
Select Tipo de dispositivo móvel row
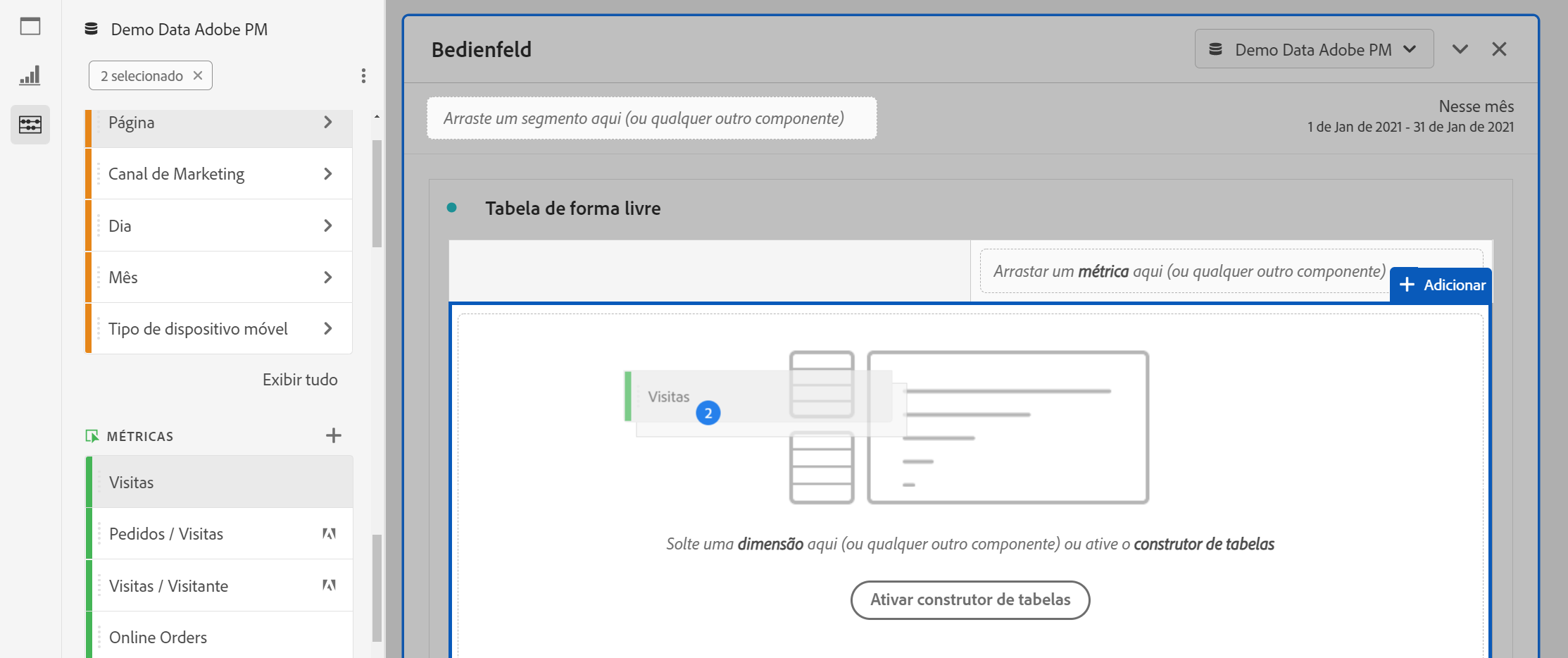(219, 328)
